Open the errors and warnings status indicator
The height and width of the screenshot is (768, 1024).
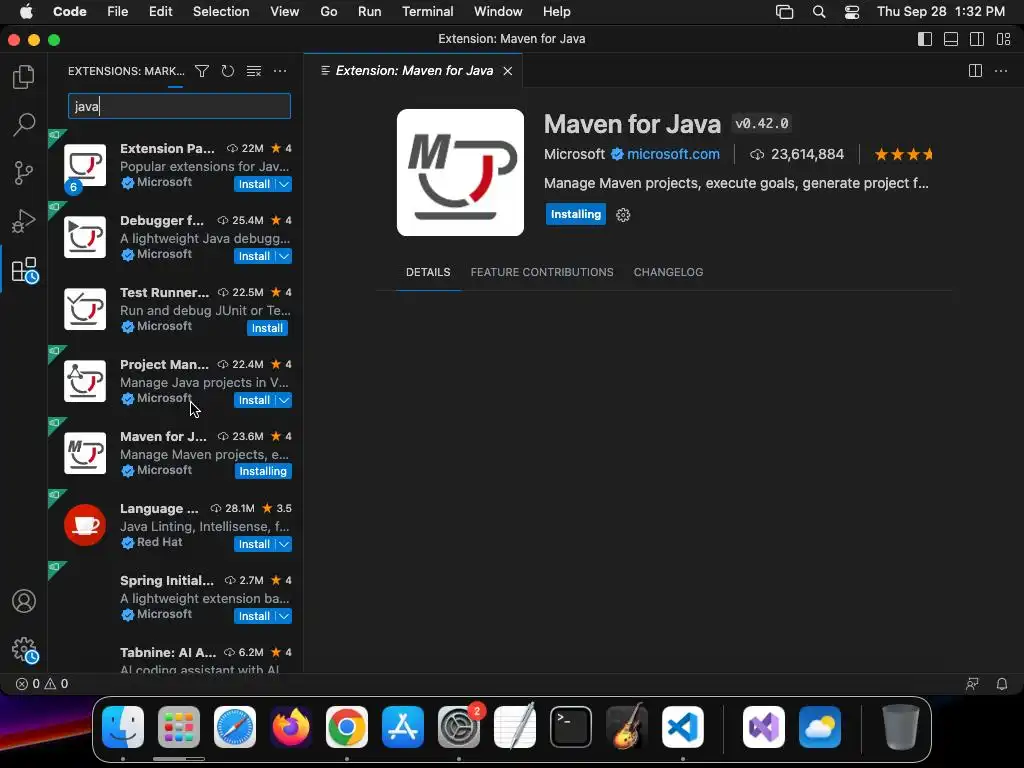42,684
